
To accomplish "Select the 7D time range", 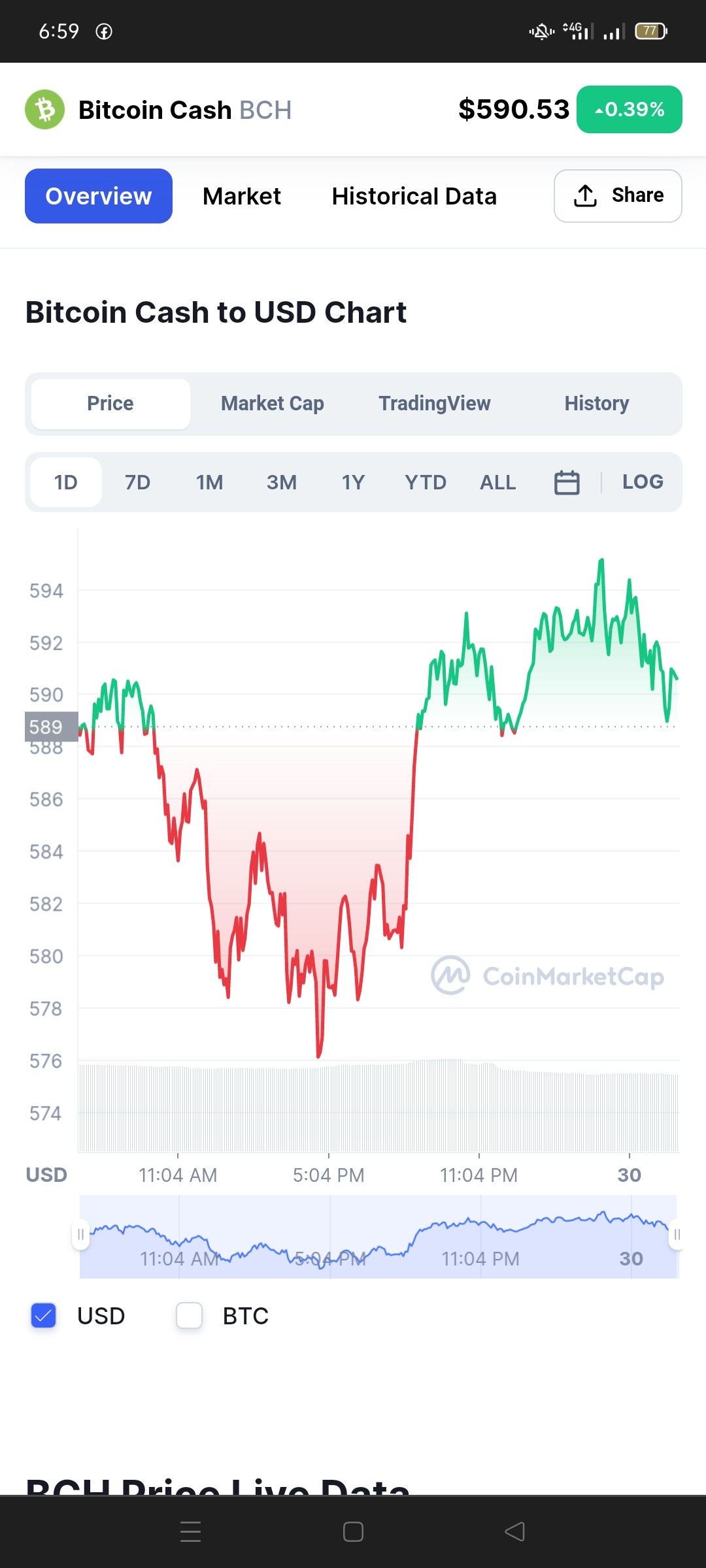I will coord(137,482).
